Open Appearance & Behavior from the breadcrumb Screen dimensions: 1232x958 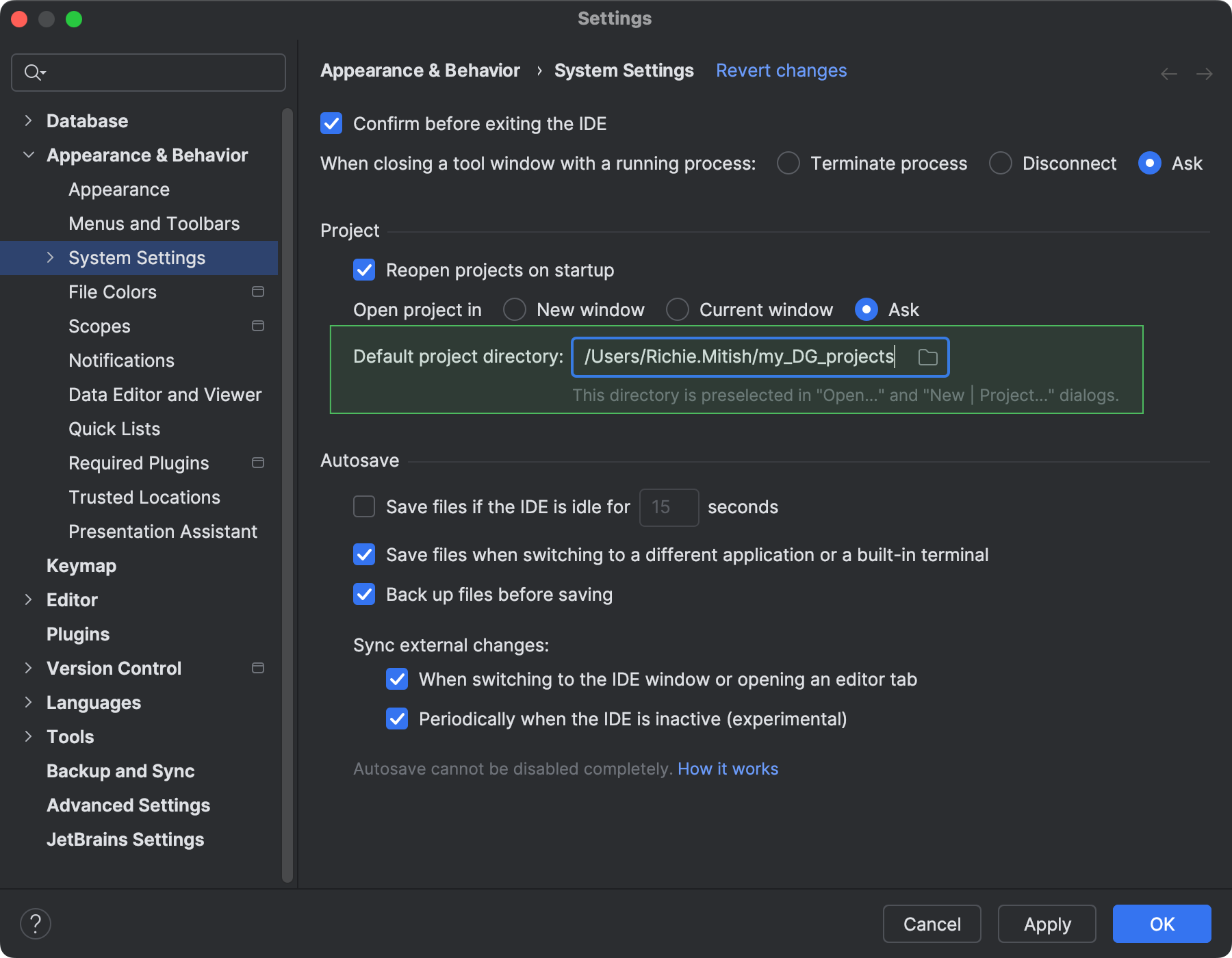[420, 70]
